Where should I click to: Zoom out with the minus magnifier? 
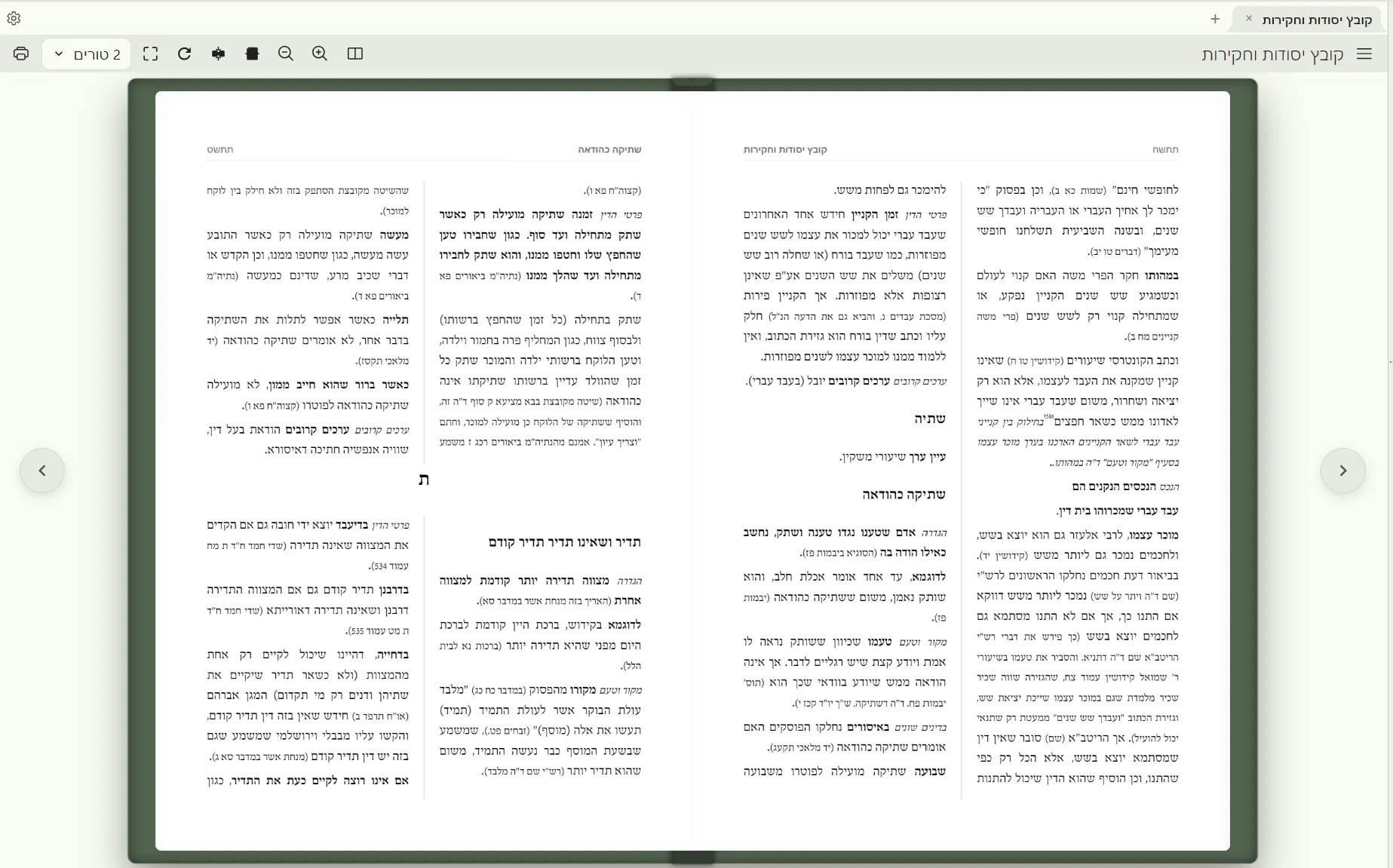(x=286, y=54)
